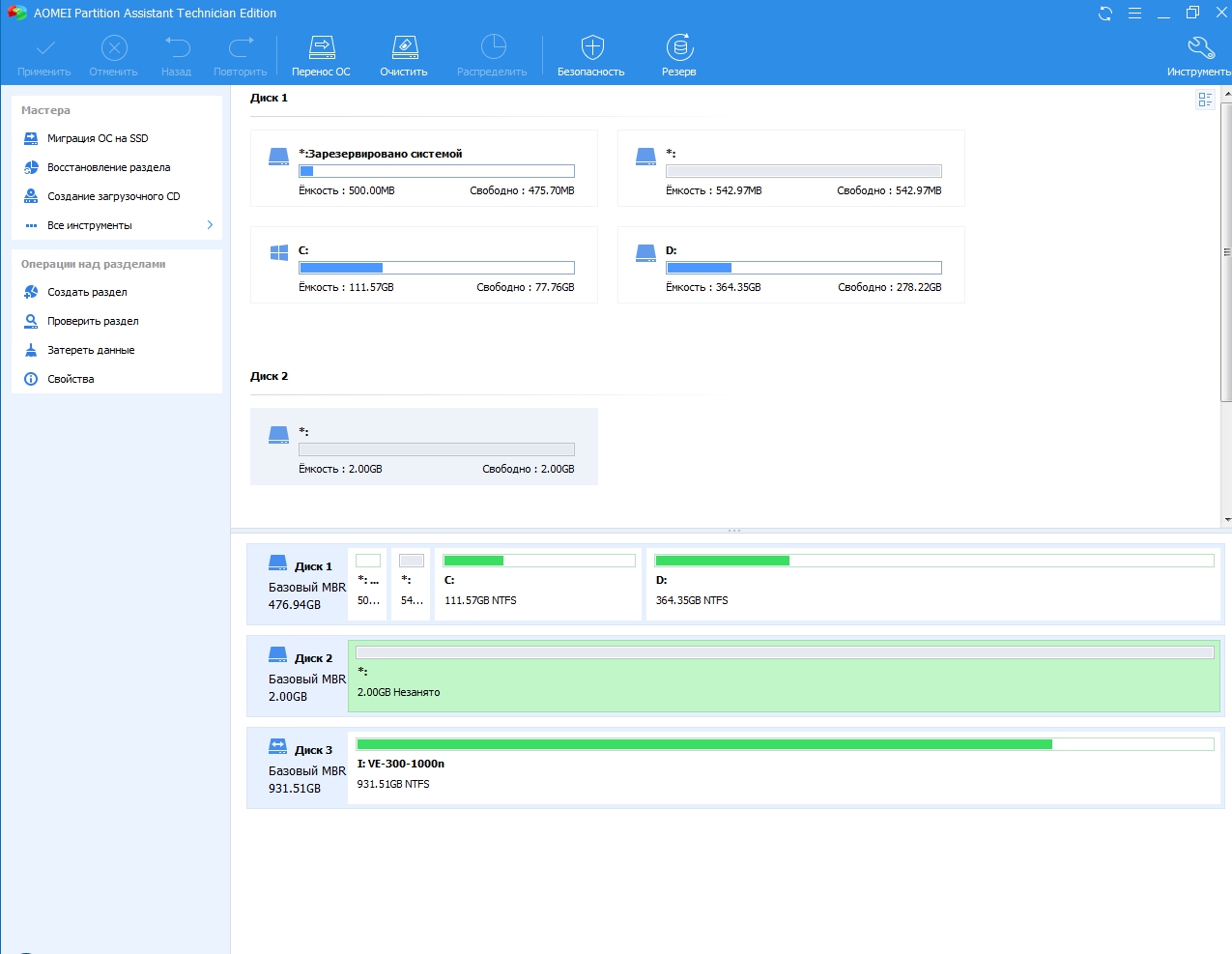
Task: Open Восстановление раздела wizard
Action: (x=108, y=167)
